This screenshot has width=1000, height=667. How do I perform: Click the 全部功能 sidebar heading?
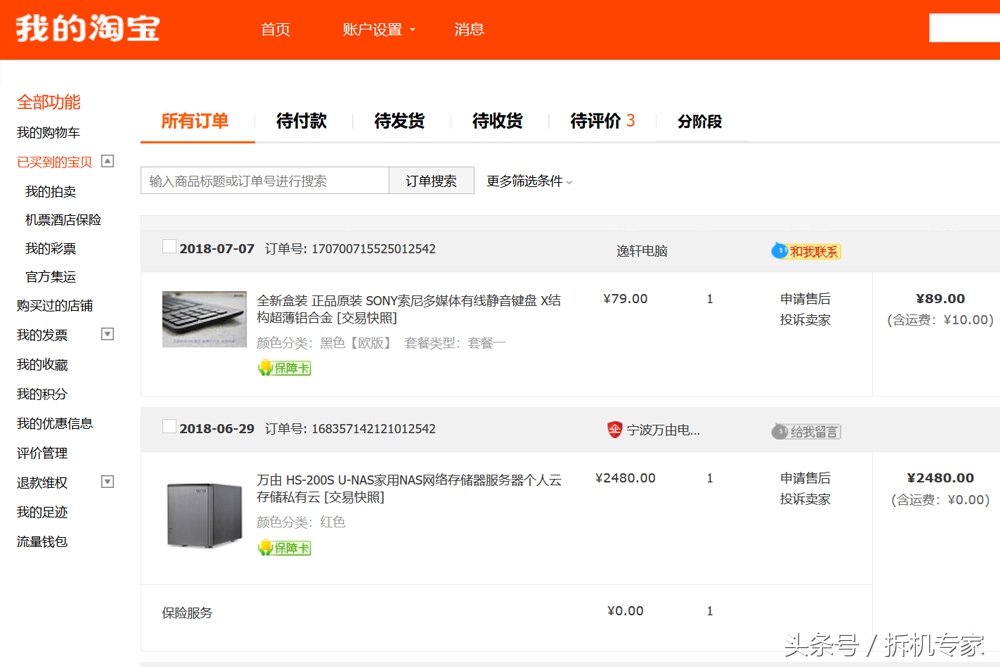(x=48, y=102)
